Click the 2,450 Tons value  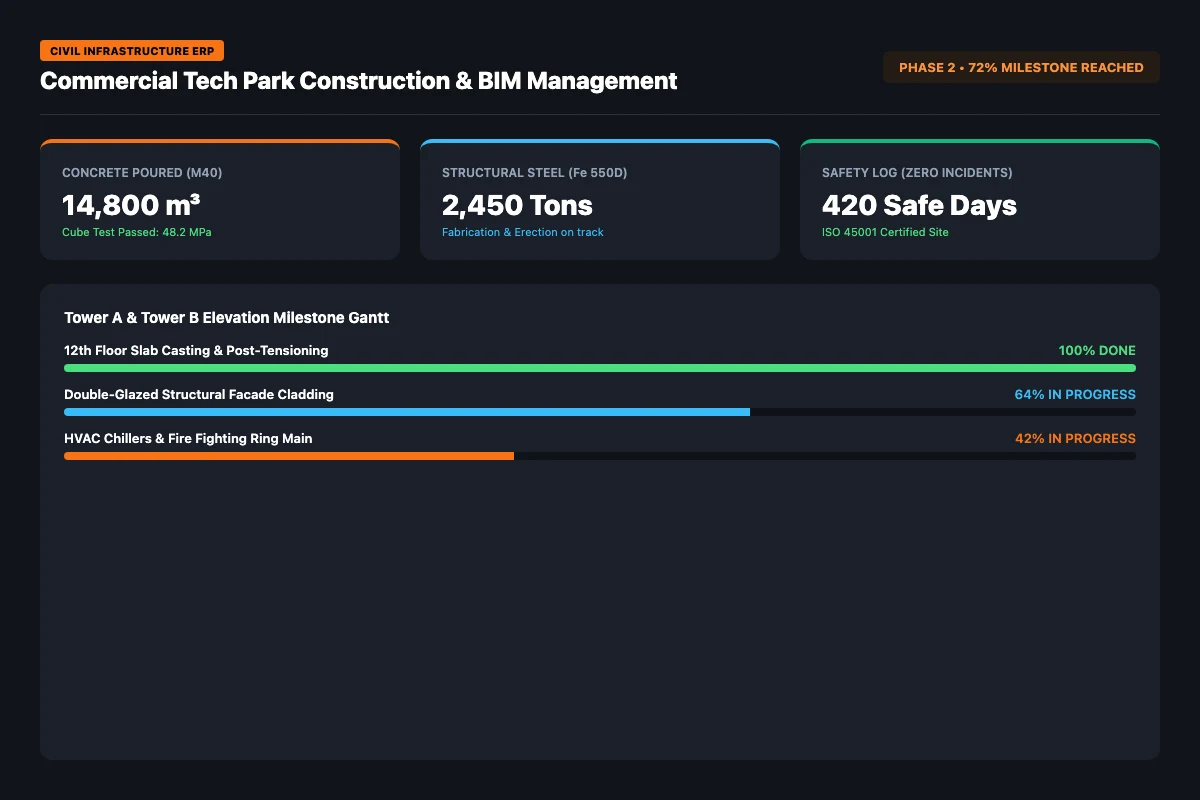[517, 205]
